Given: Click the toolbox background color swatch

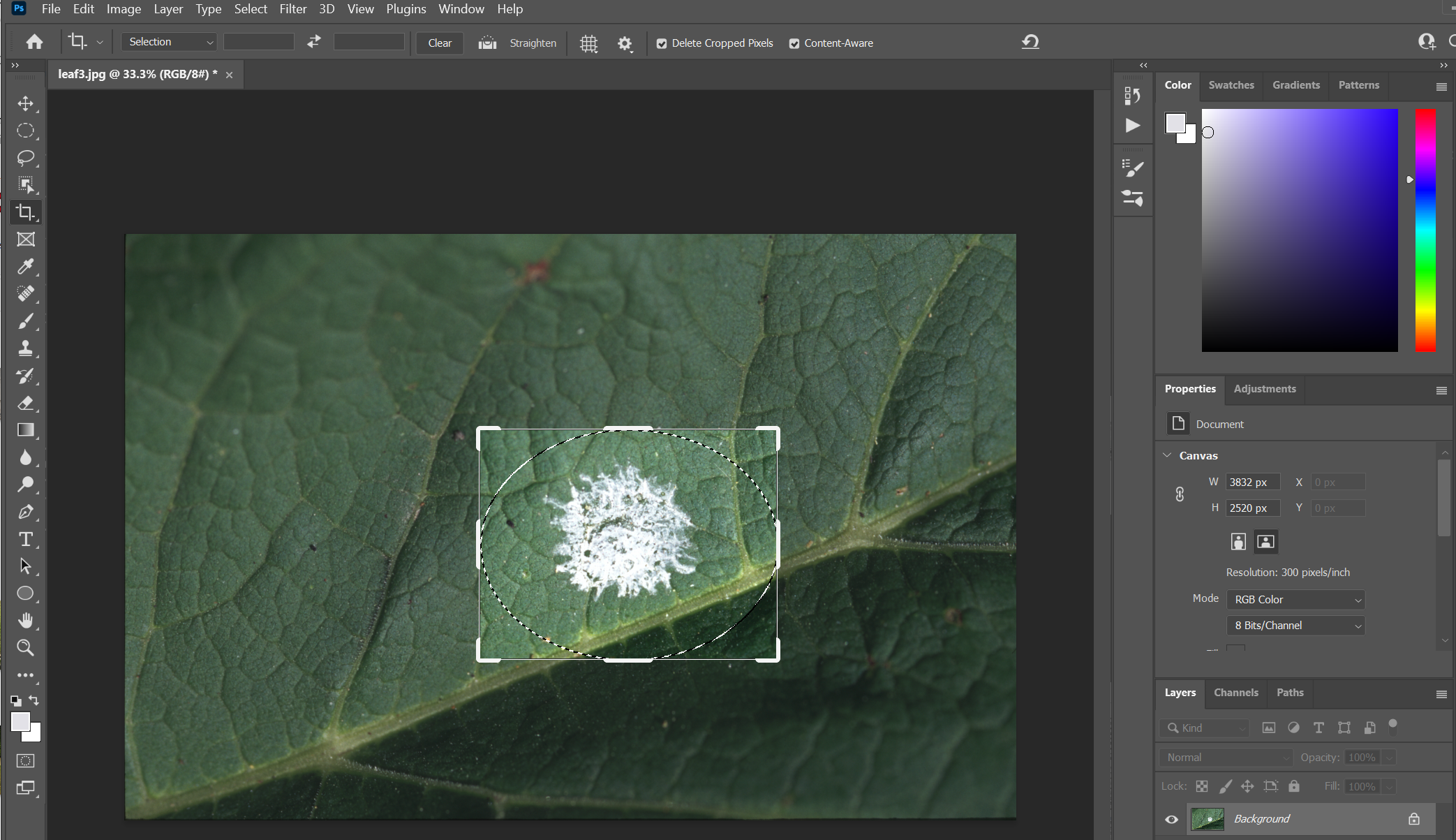Looking at the screenshot, I should pyautogui.click(x=34, y=733).
